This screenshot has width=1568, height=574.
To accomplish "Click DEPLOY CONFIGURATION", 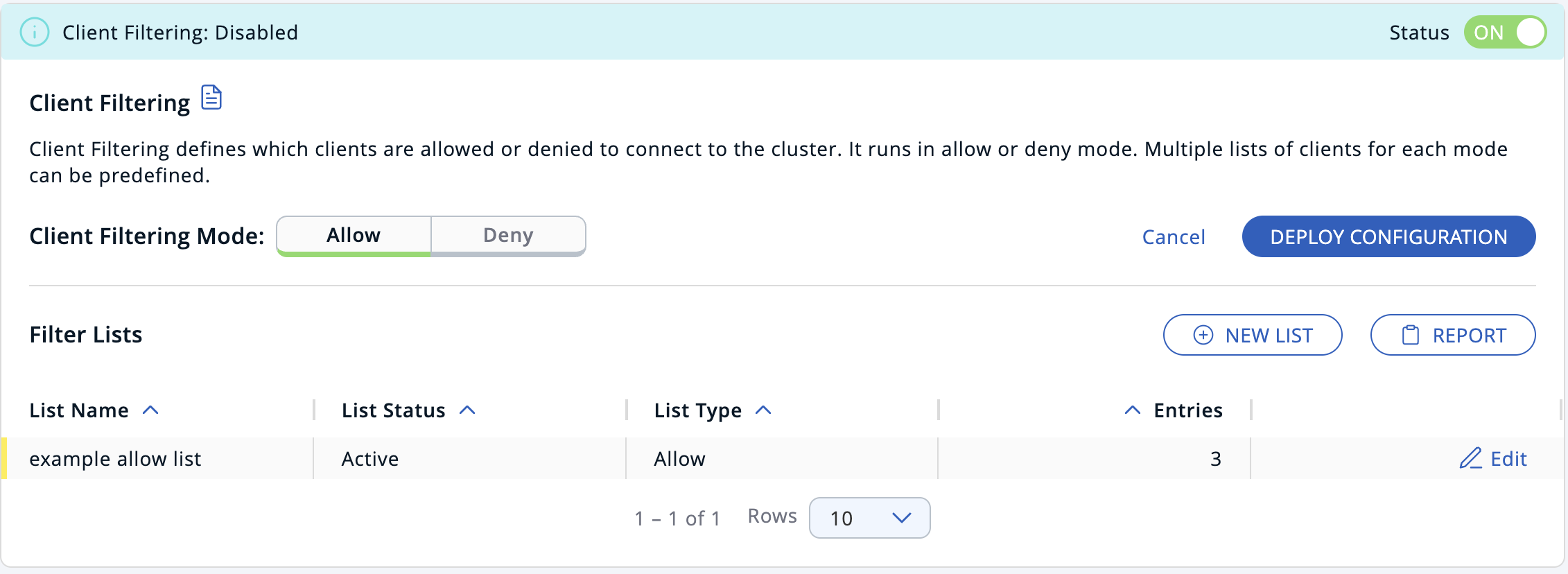I will point(1388,236).
